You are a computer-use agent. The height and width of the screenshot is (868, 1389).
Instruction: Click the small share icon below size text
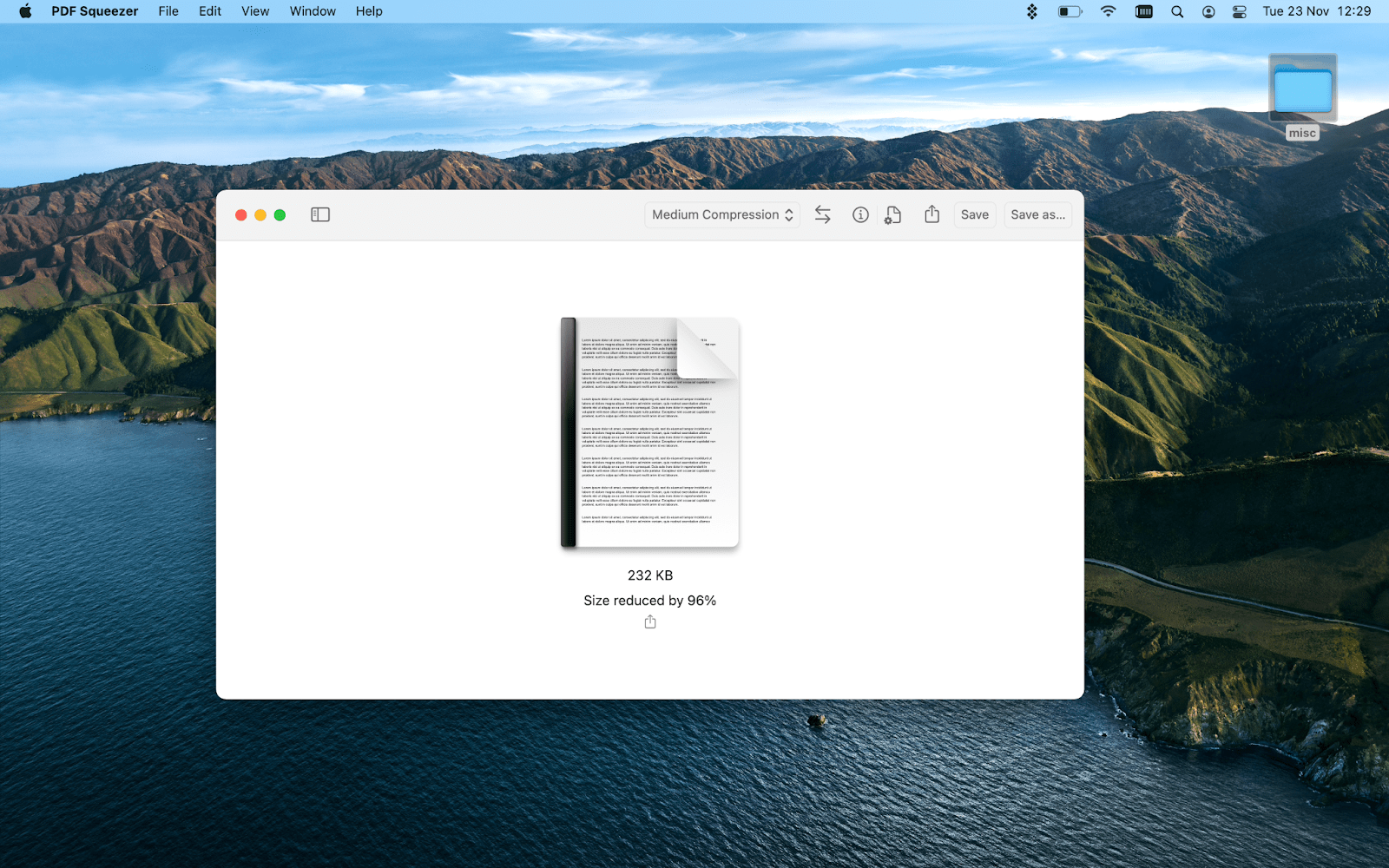pos(650,621)
